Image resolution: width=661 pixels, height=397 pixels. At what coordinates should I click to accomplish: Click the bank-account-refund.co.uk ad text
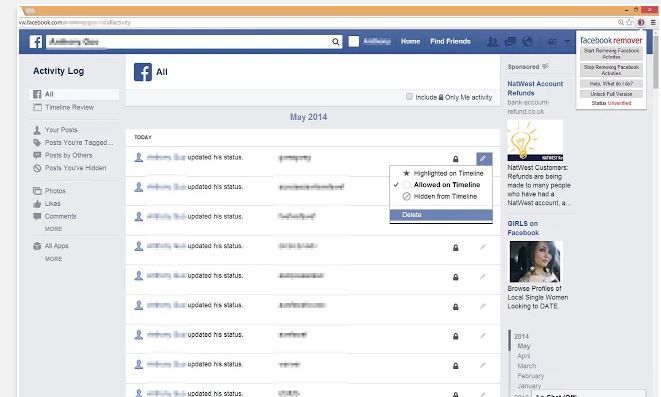click(x=528, y=107)
